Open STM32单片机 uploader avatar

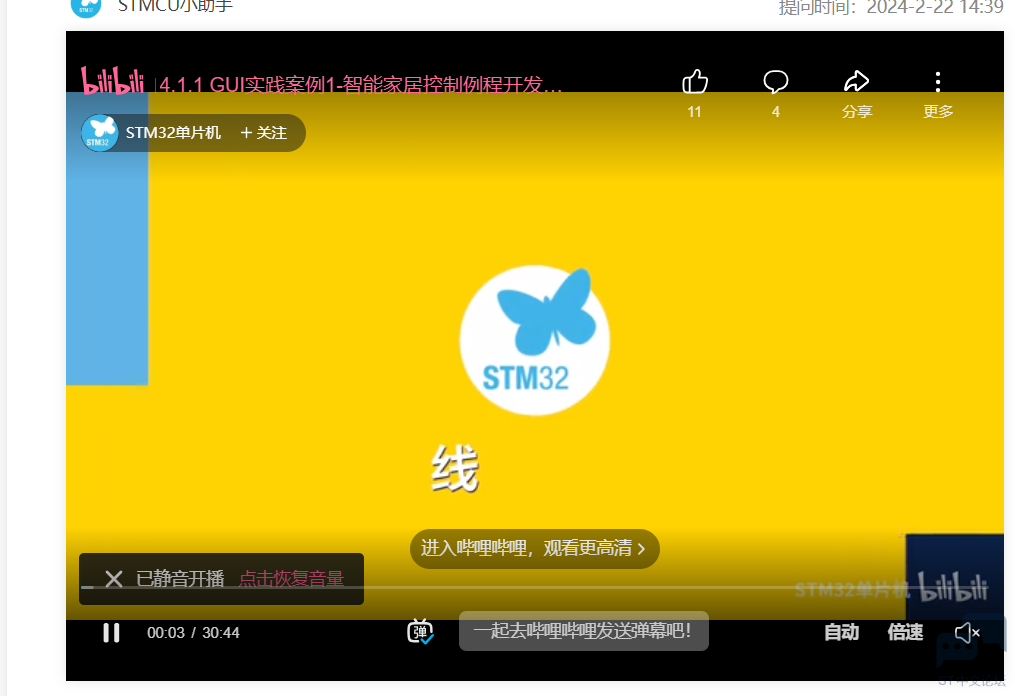click(100, 133)
